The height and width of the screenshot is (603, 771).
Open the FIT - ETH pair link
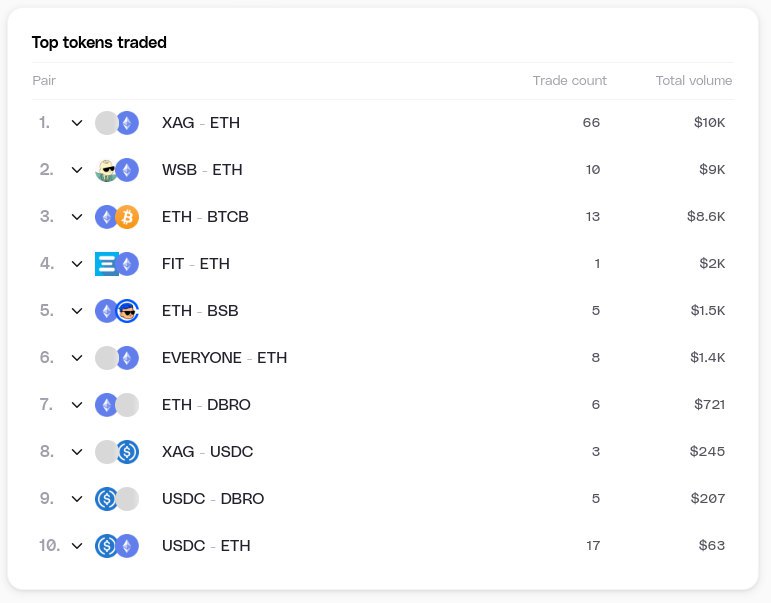pos(196,264)
